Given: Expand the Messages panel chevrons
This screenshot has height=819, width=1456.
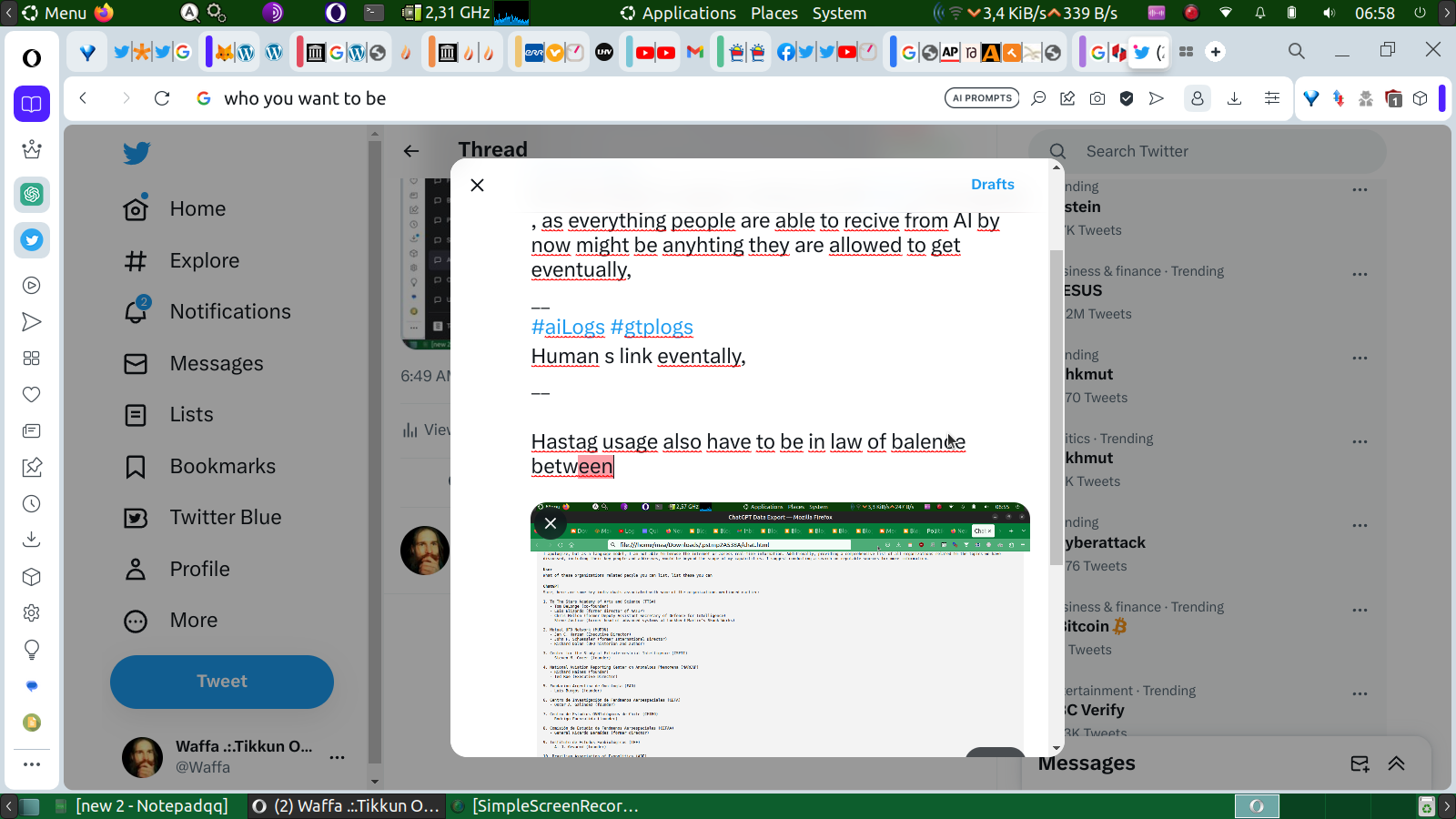Looking at the screenshot, I should point(1397,764).
